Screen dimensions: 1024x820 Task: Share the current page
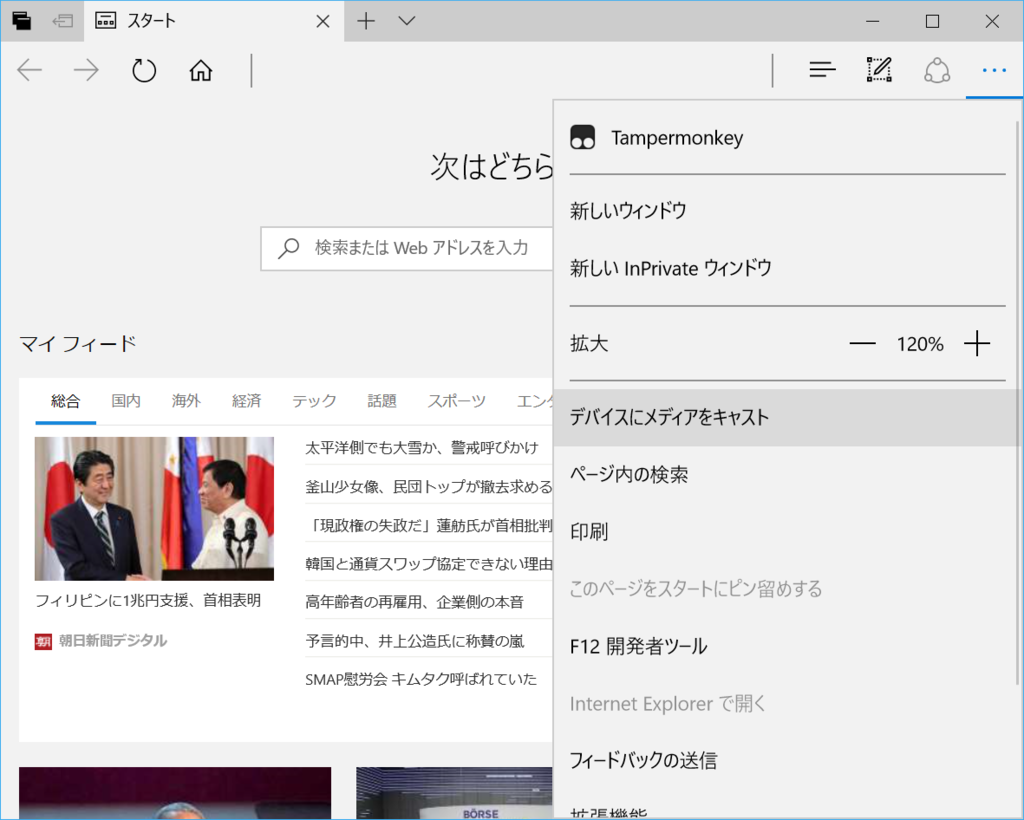[x=936, y=69]
